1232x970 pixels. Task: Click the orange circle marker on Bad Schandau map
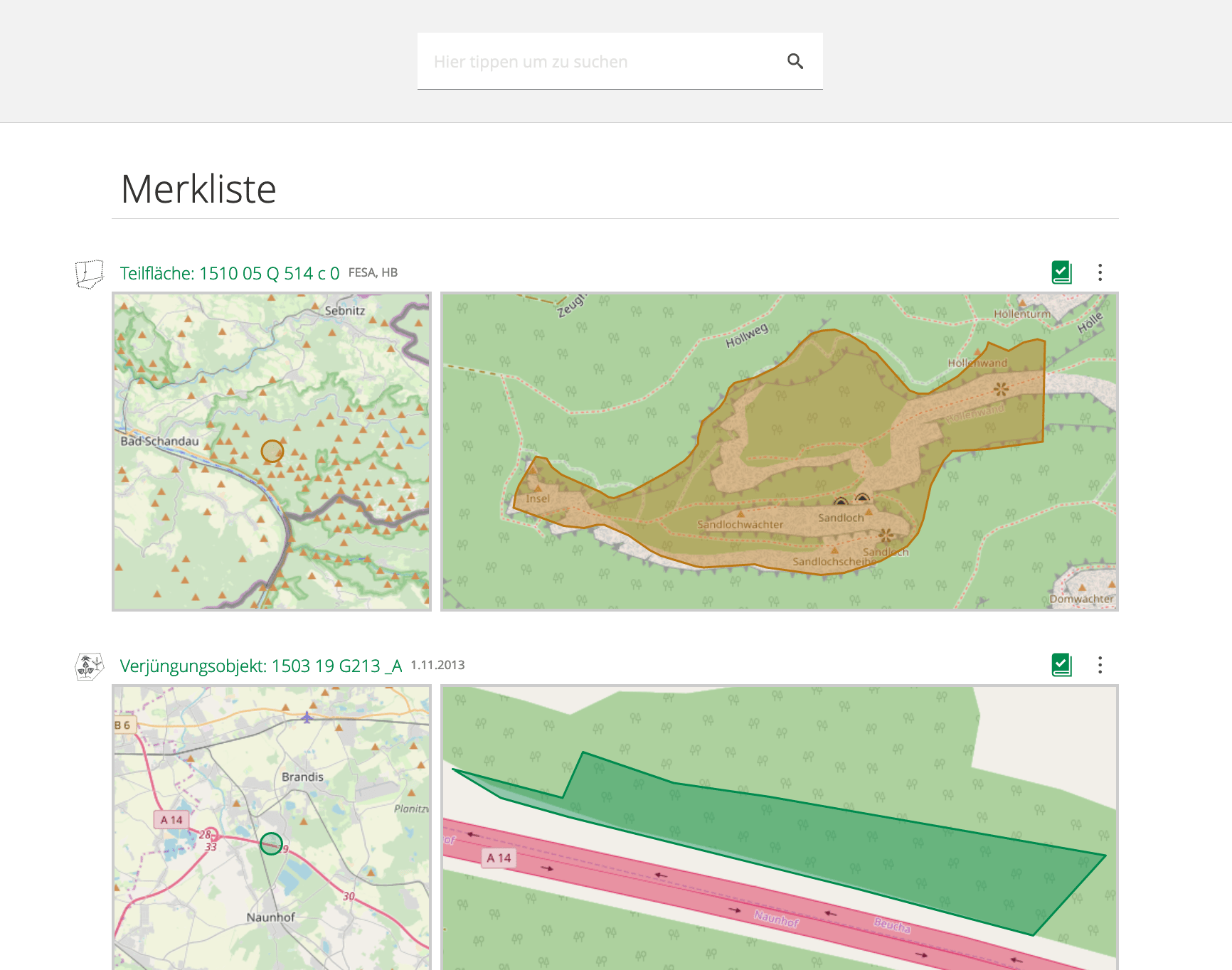point(272,451)
